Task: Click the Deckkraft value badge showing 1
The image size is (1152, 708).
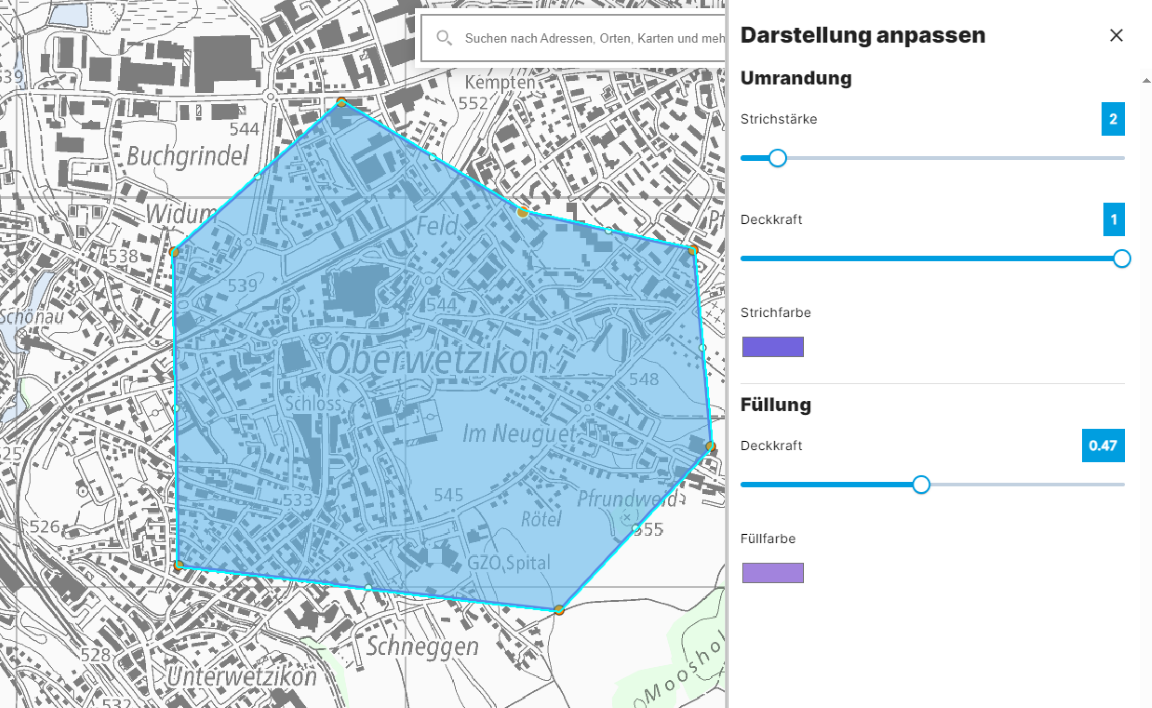Action: tap(1114, 219)
